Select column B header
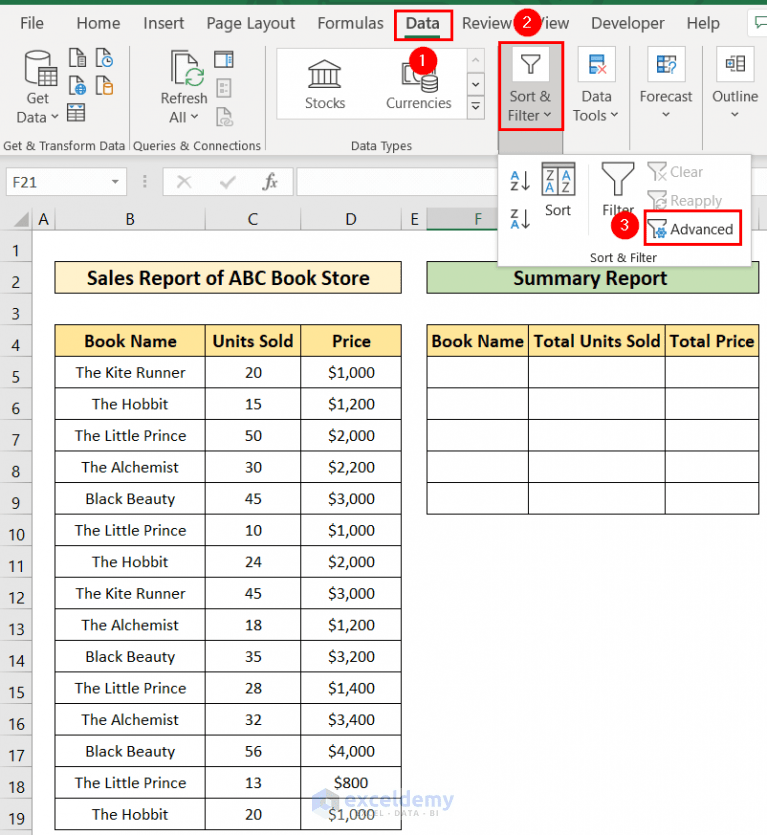 (130, 219)
